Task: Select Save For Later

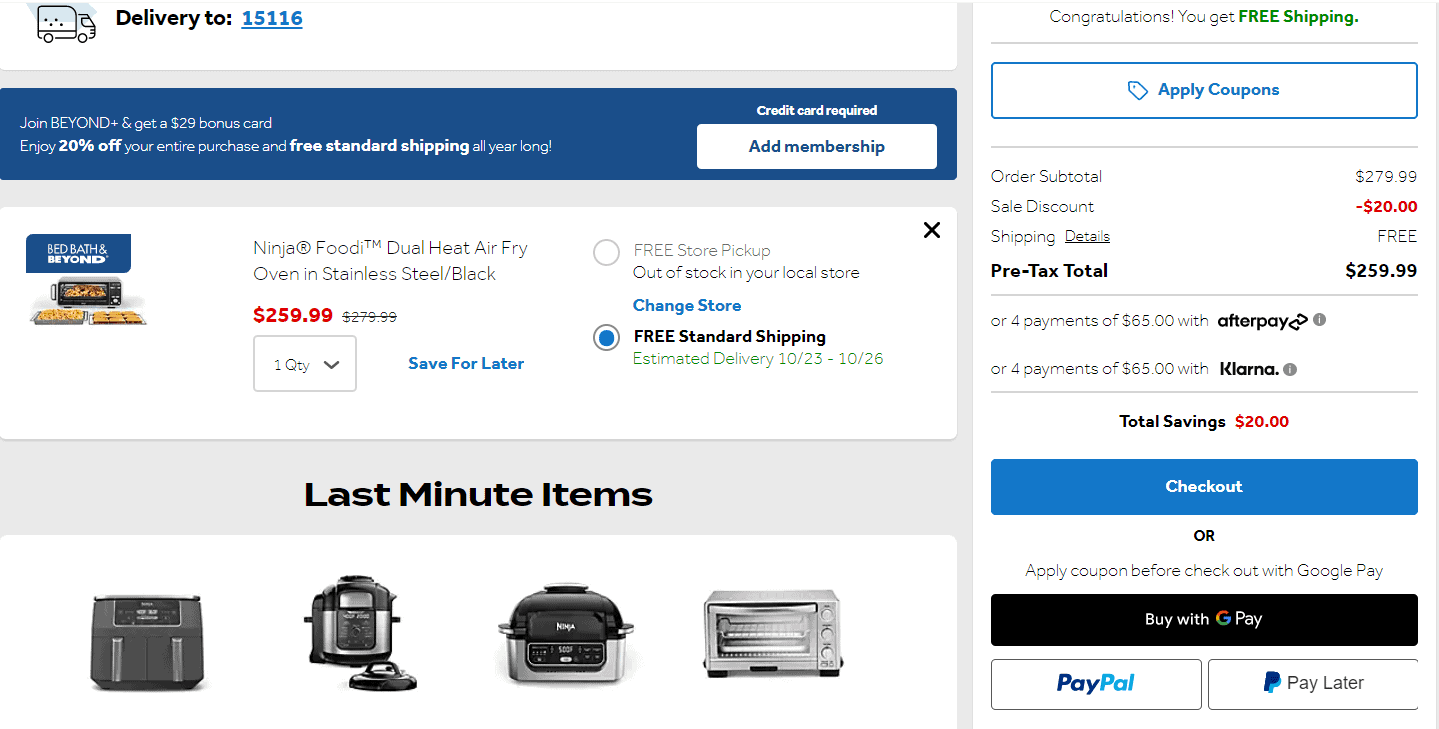Action: click(x=465, y=363)
